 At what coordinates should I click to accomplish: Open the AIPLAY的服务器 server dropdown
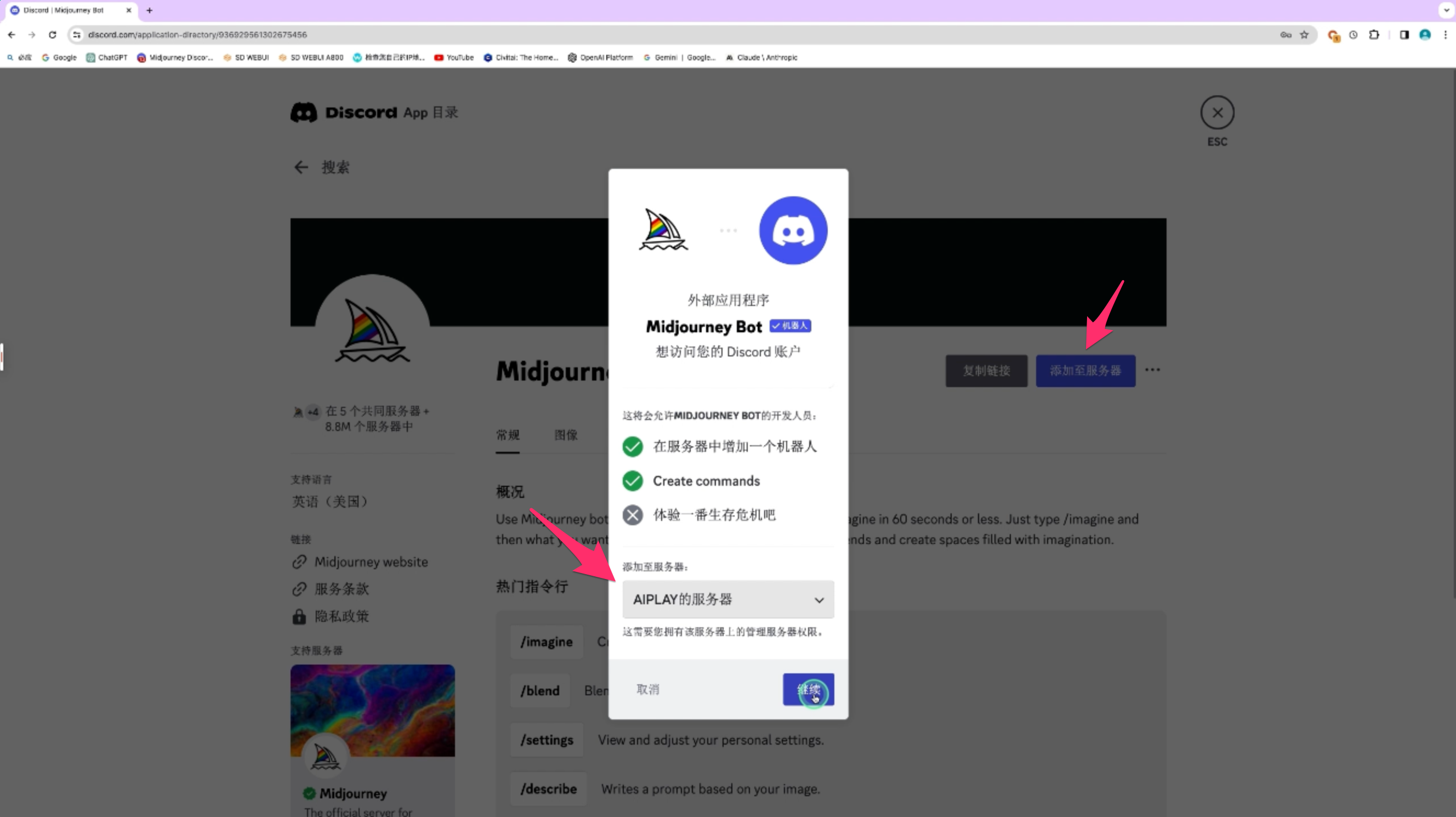[728, 599]
